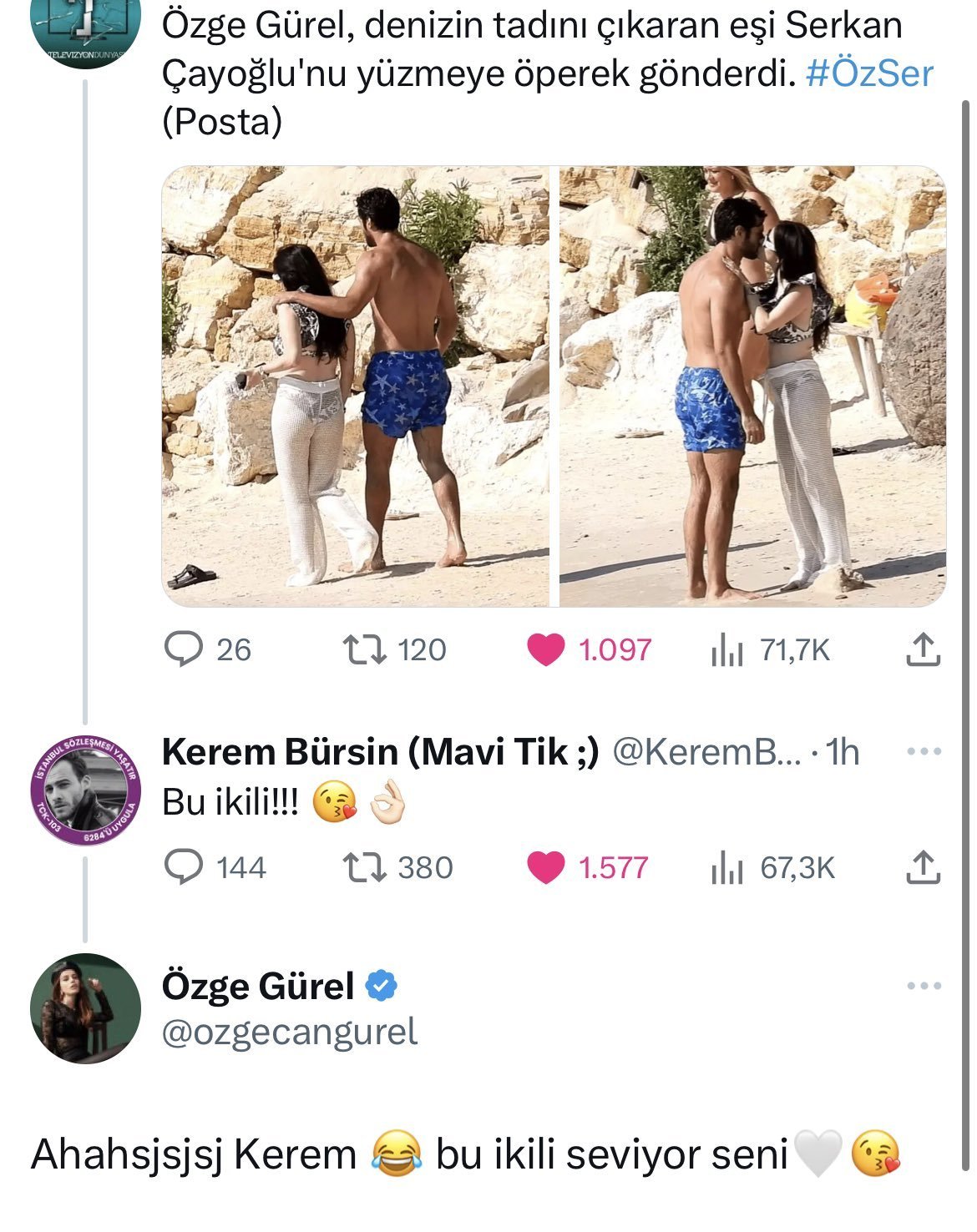Screen dimensions: 977x1232
Task: Open more options on Özge Gürel's tweet
Action: coord(924,986)
